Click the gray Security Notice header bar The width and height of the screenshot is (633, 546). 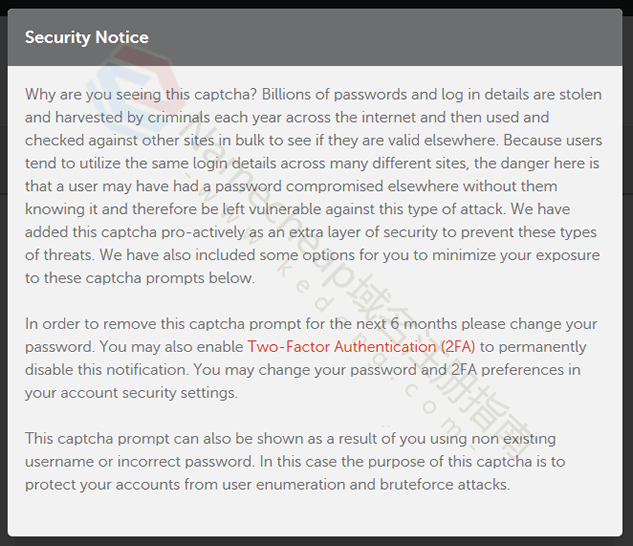[315, 37]
